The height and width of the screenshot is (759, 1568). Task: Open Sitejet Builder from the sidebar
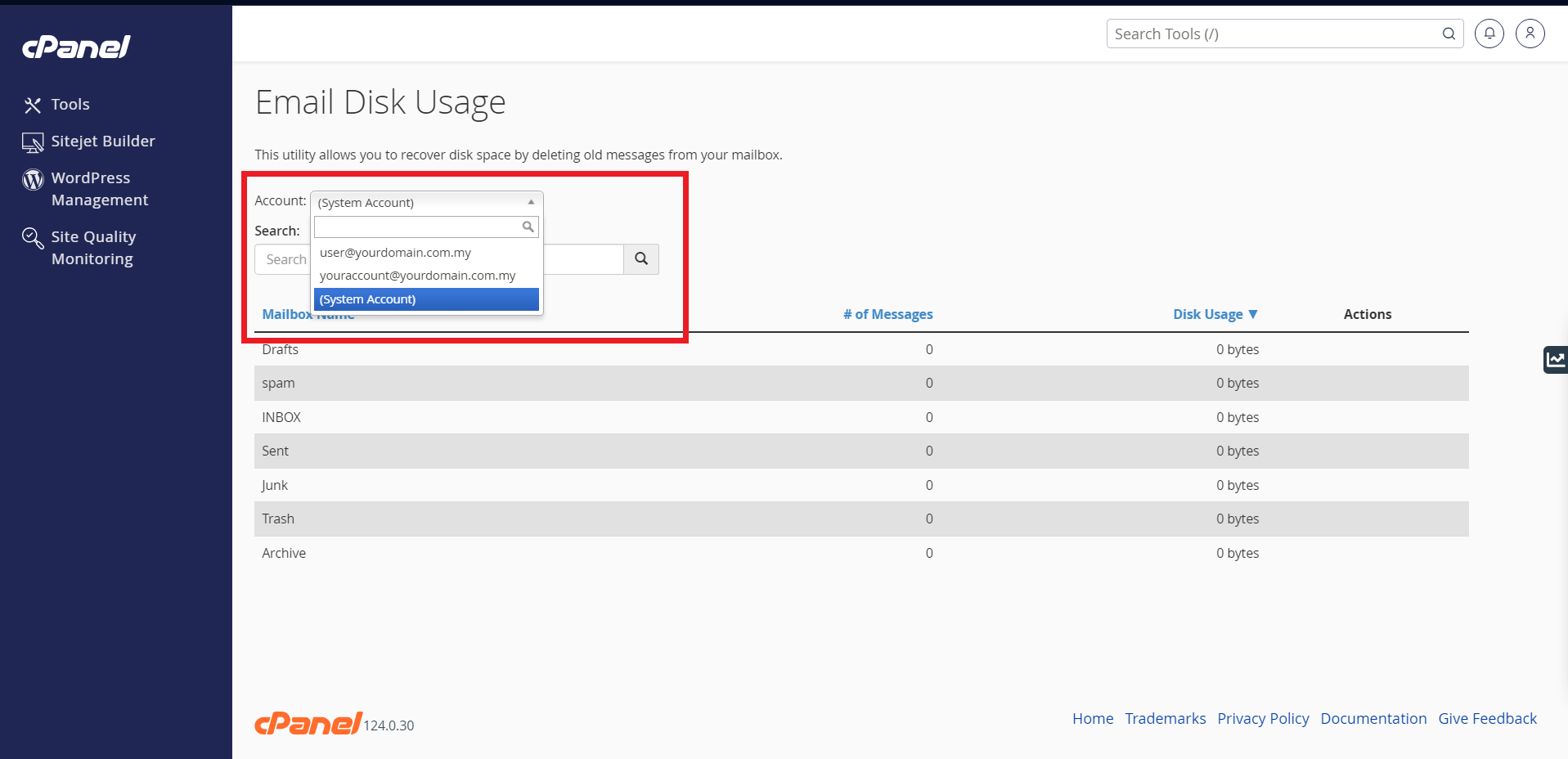(x=102, y=141)
